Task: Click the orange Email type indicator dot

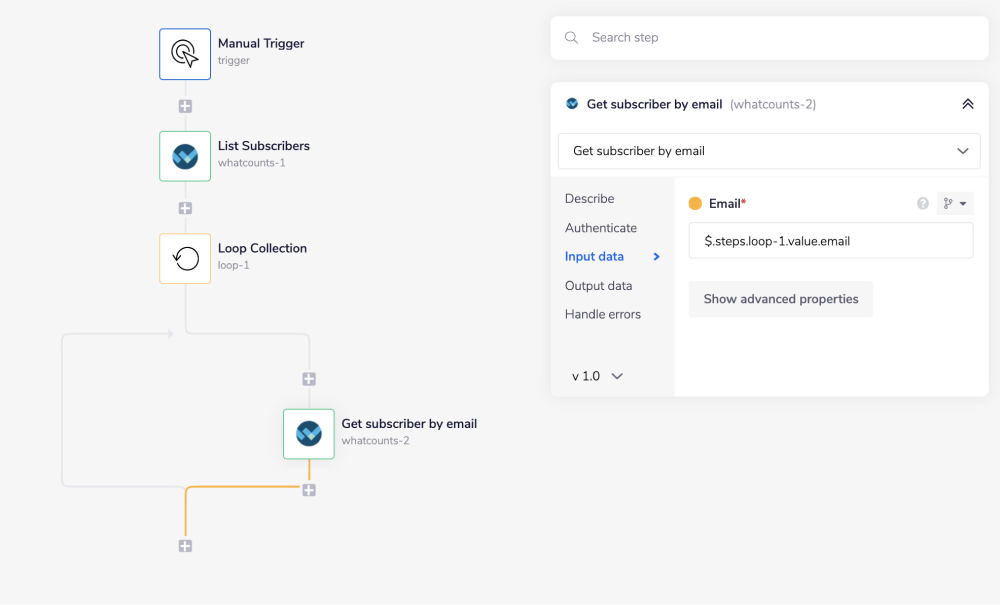Action: coord(696,204)
